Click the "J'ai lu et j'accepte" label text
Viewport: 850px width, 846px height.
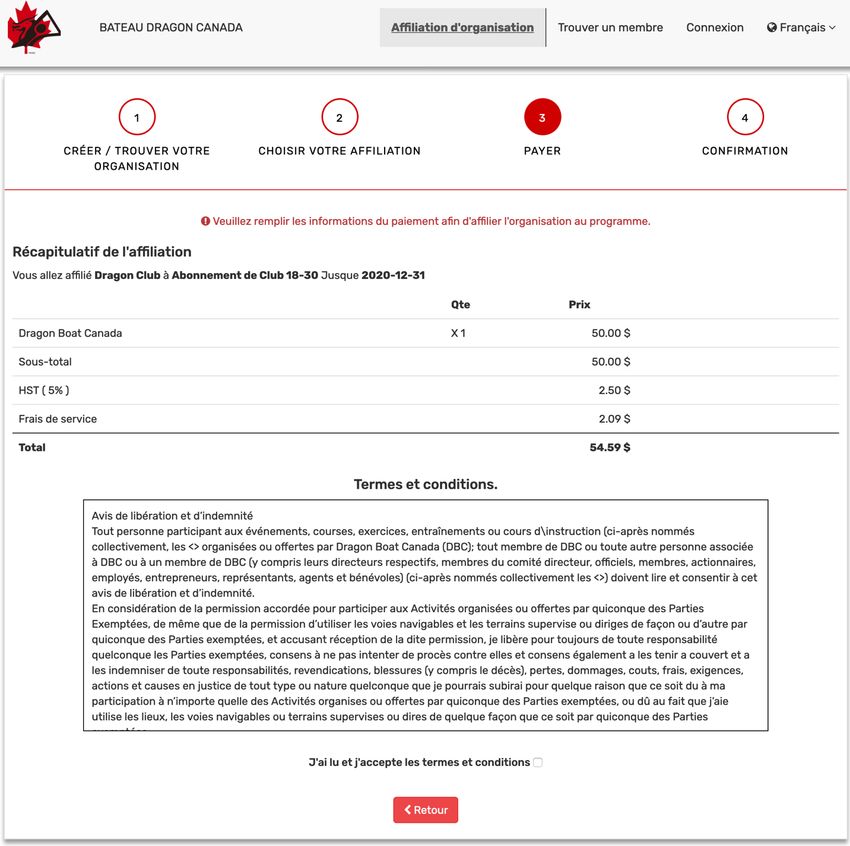pyautogui.click(x=418, y=762)
